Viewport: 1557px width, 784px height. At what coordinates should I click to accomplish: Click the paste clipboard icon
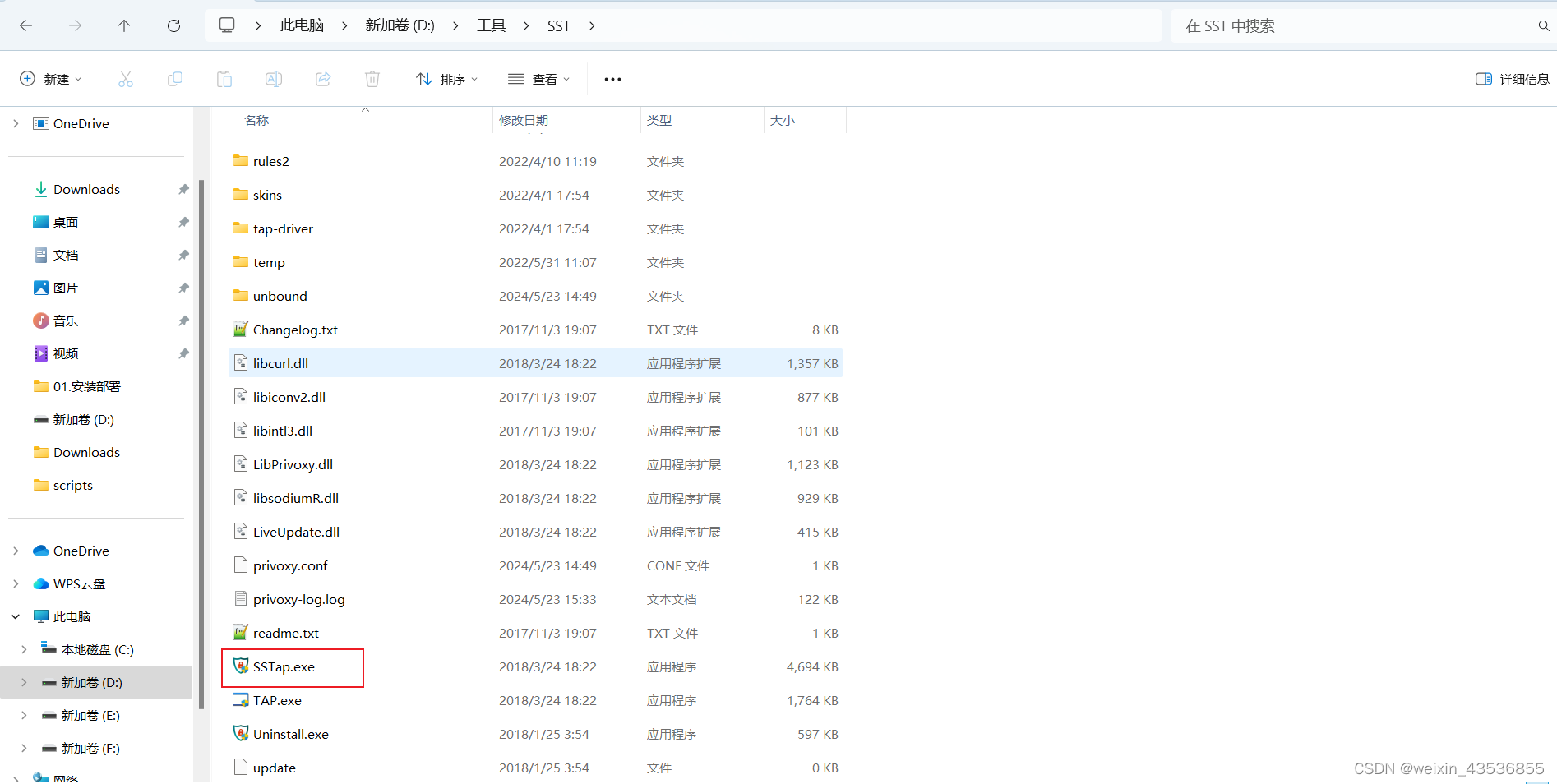tap(224, 79)
